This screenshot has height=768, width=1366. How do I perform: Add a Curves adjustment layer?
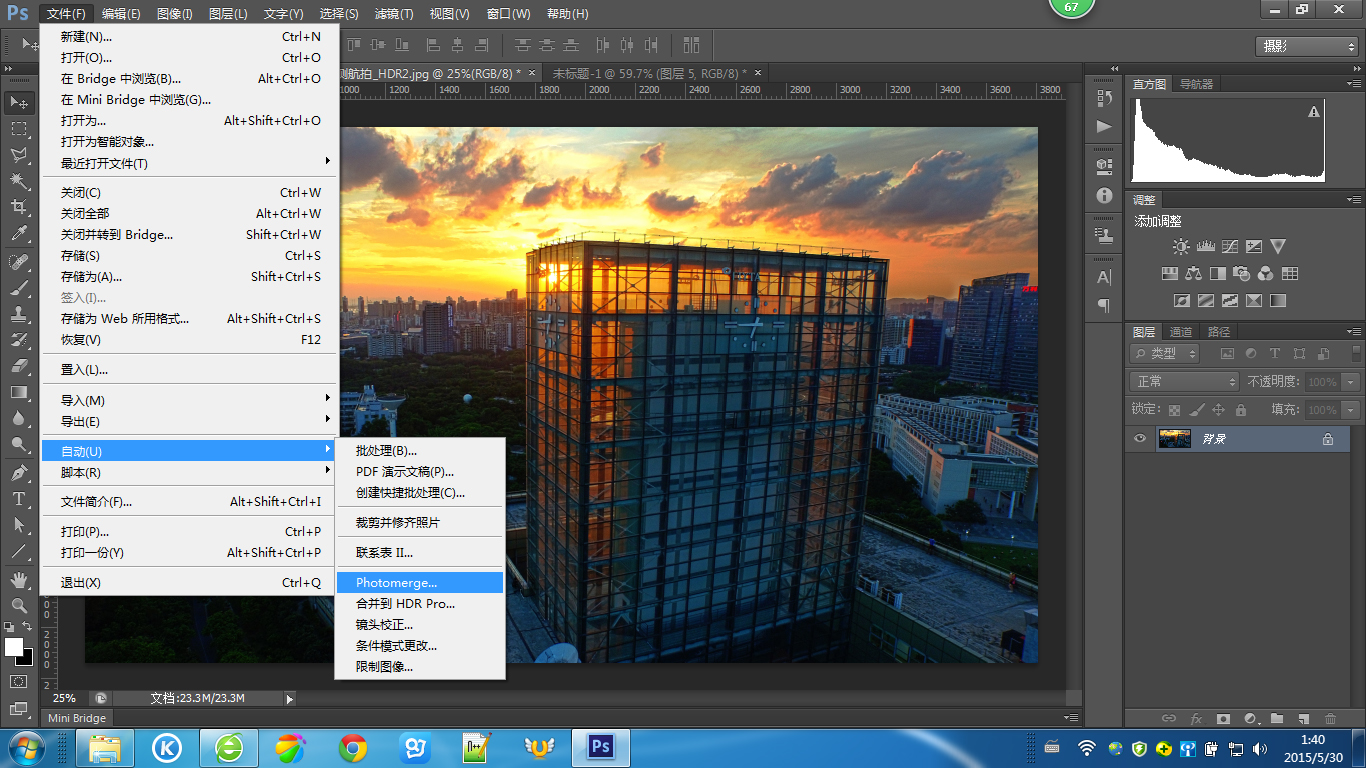tap(1230, 247)
